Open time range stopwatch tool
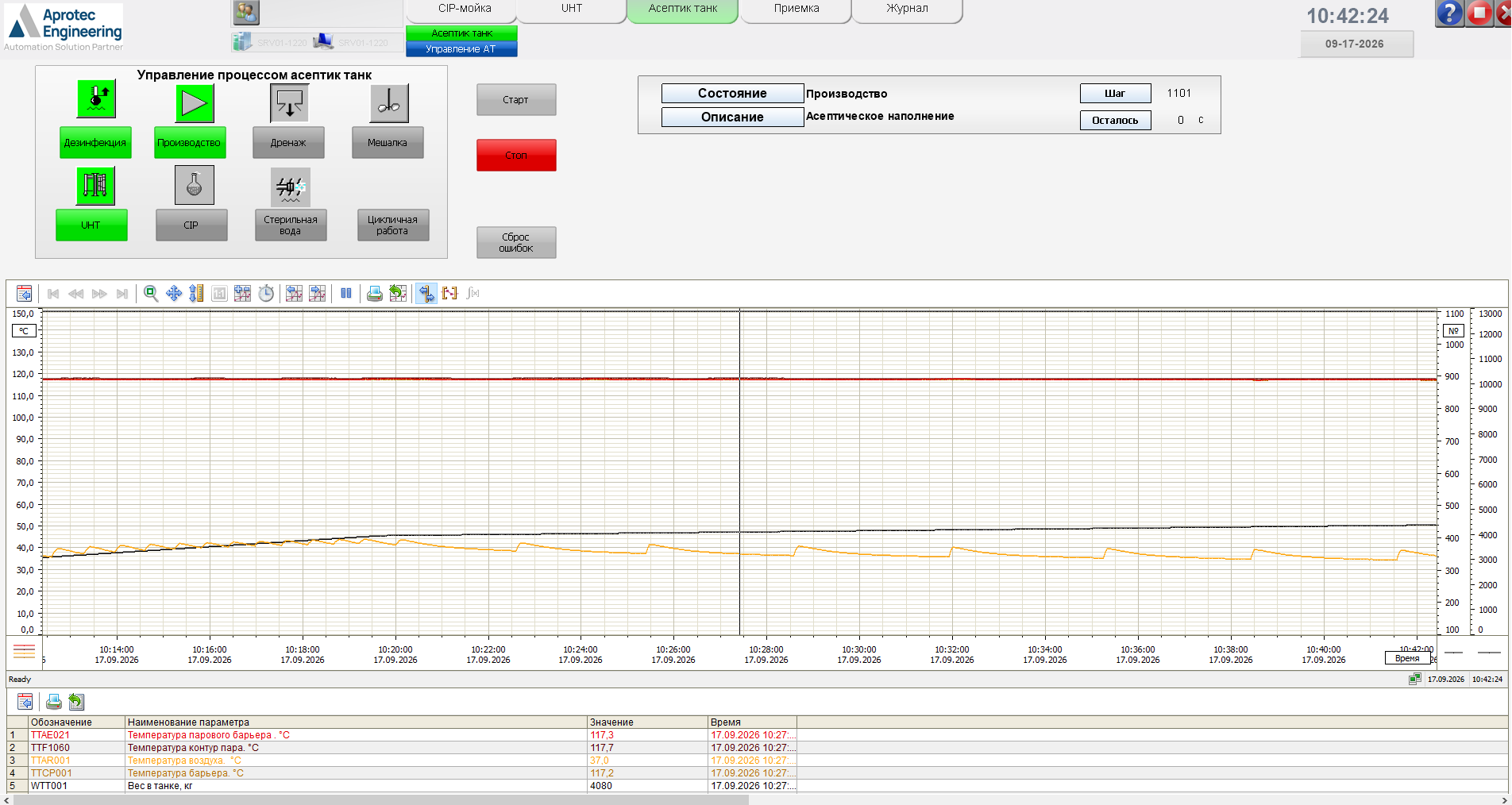 tap(266, 294)
